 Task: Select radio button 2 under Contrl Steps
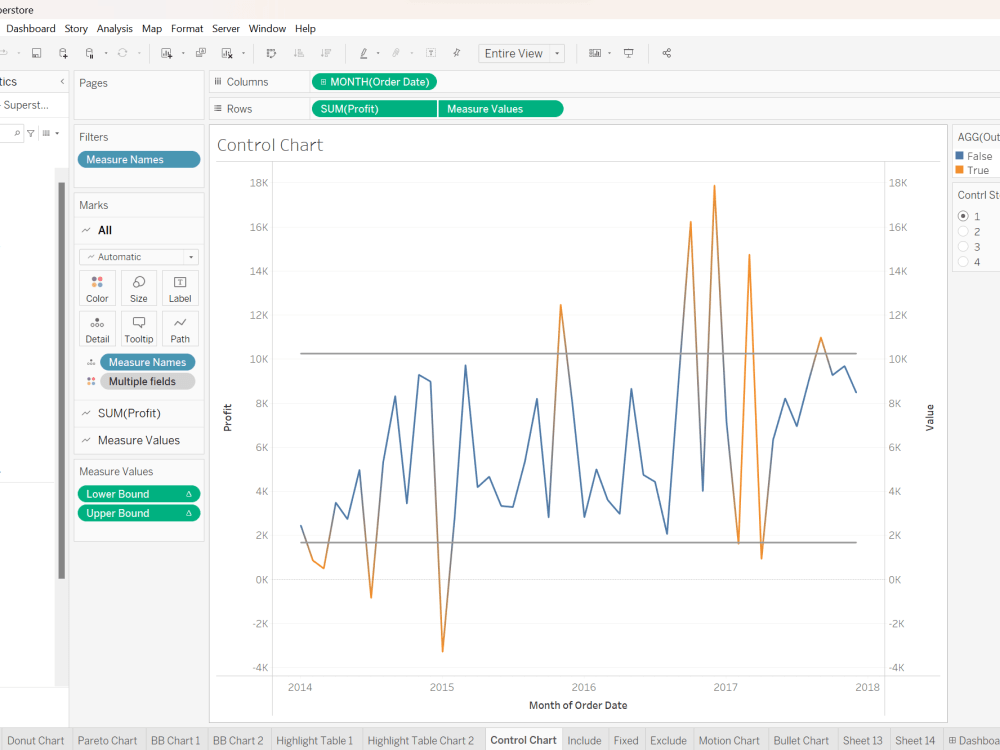click(x=963, y=230)
